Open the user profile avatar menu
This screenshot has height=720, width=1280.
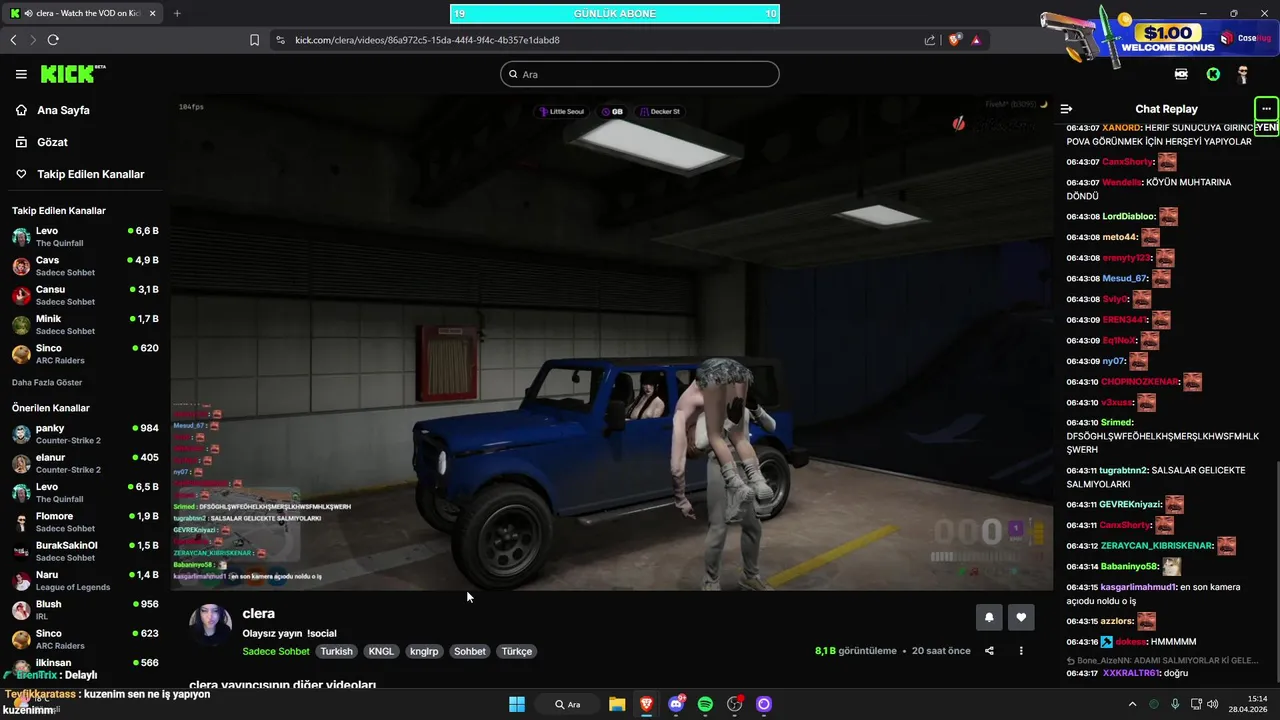1243,74
